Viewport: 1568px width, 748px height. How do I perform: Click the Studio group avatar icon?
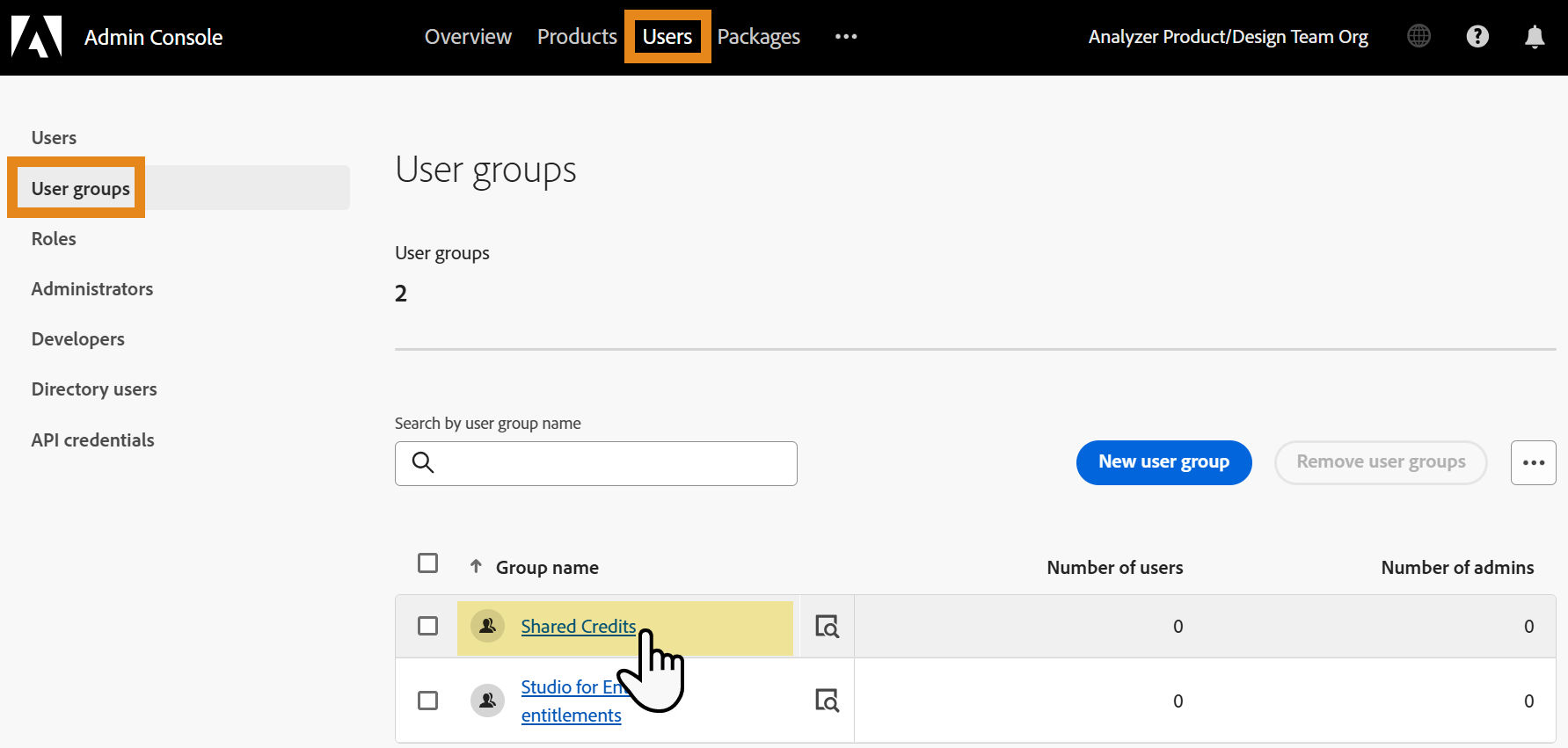tap(487, 701)
